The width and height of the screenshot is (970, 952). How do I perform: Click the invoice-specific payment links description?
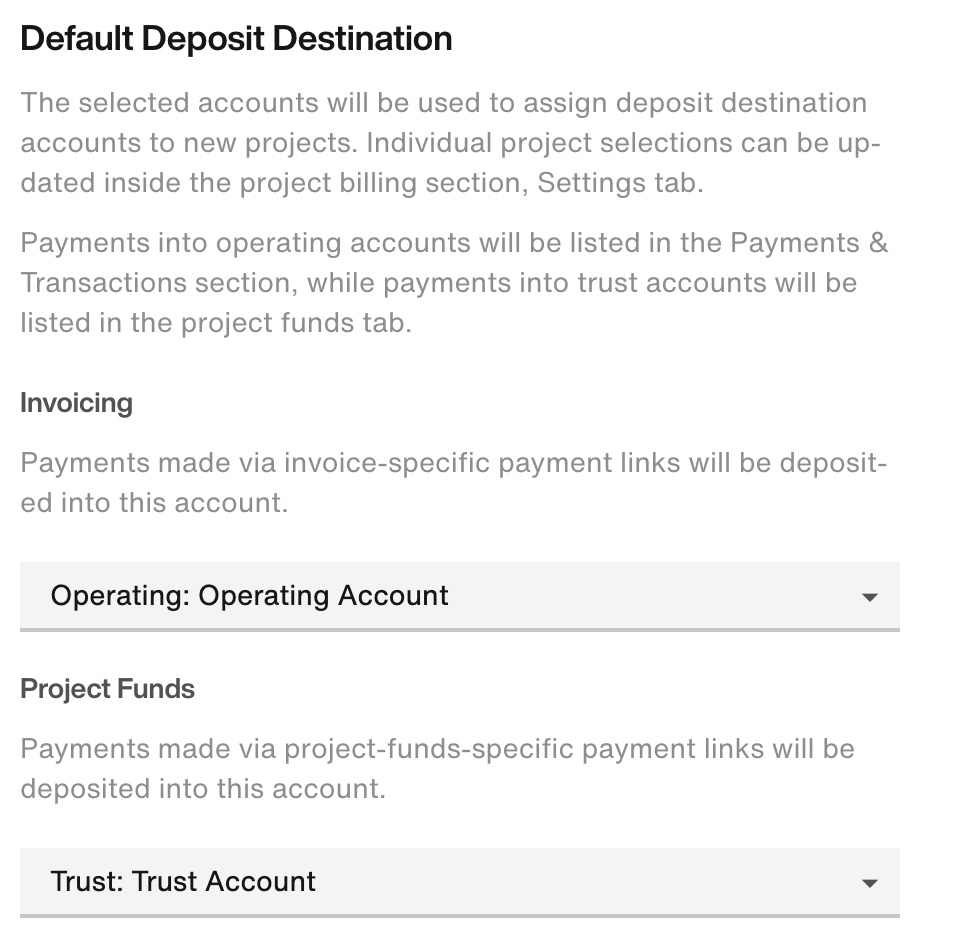pos(453,482)
